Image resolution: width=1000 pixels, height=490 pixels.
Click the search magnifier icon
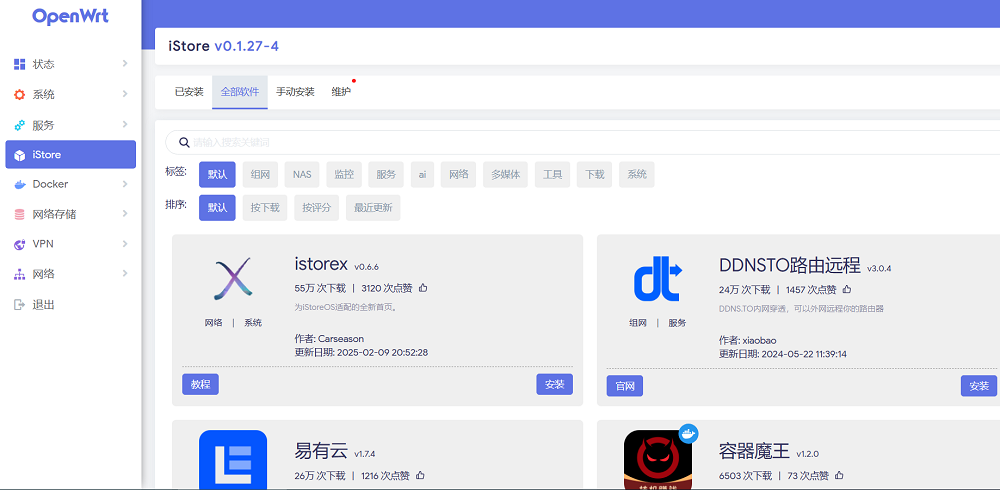184,142
